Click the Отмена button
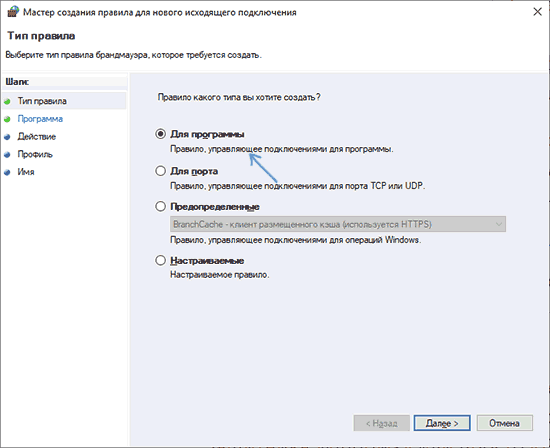 [504, 423]
